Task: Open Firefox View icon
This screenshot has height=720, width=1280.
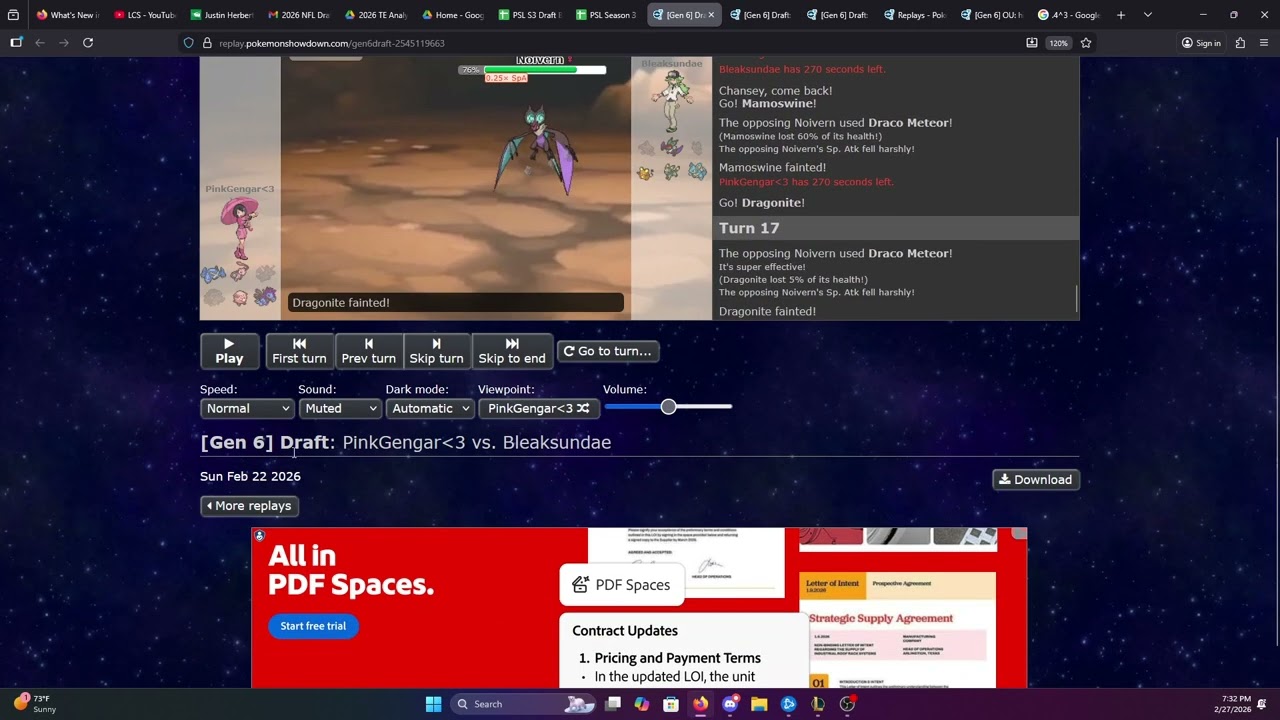Action: pyautogui.click(x=13, y=15)
